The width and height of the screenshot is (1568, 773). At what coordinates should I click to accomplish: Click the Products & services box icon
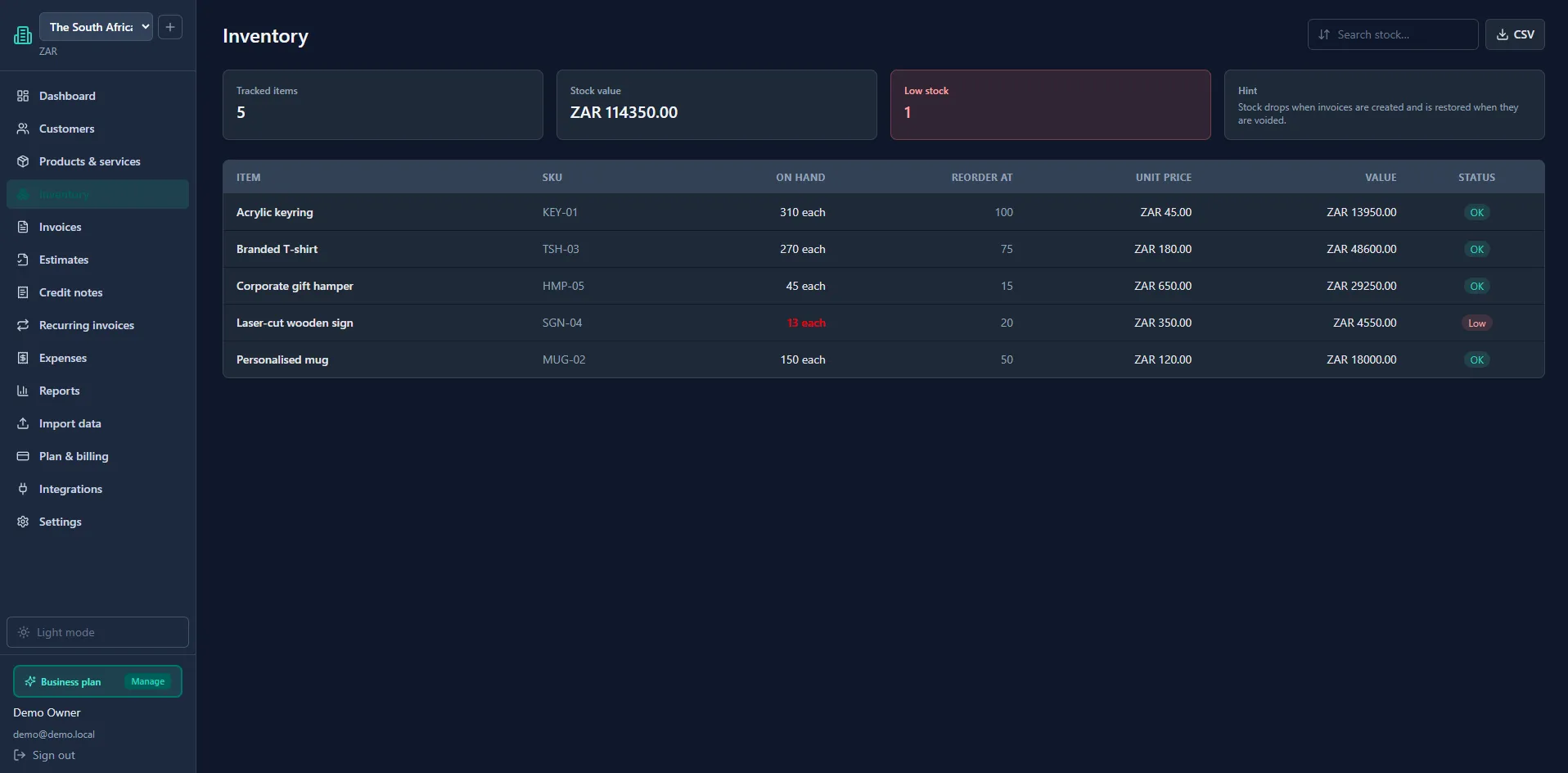23,161
